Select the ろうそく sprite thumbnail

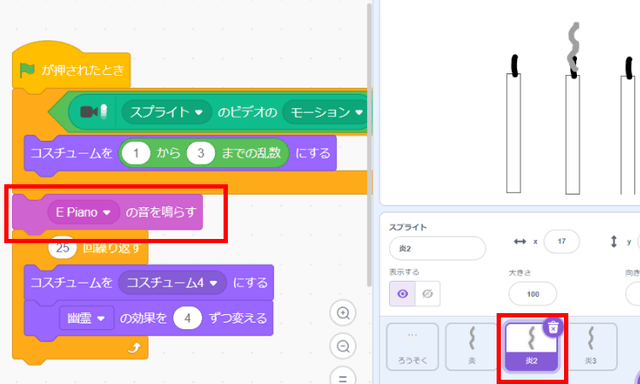click(412, 346)
